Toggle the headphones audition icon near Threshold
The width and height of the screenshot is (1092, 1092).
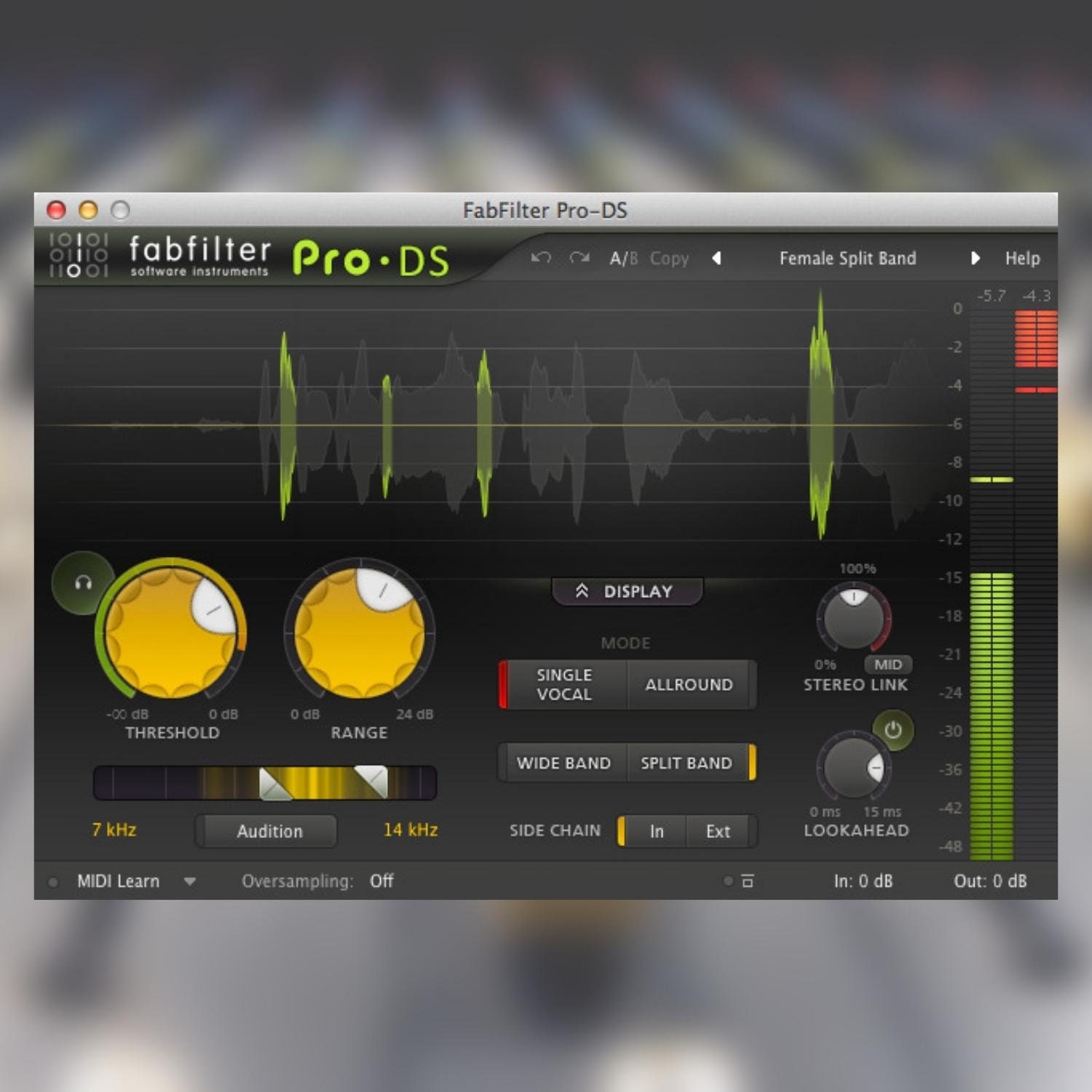pyautogui.click(x=83, y=583)
